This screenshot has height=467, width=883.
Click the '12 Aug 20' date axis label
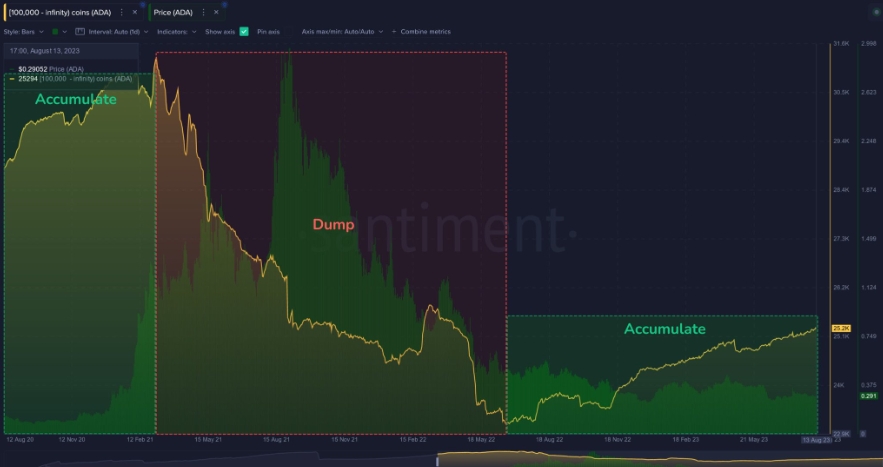(x=20, y=439)
